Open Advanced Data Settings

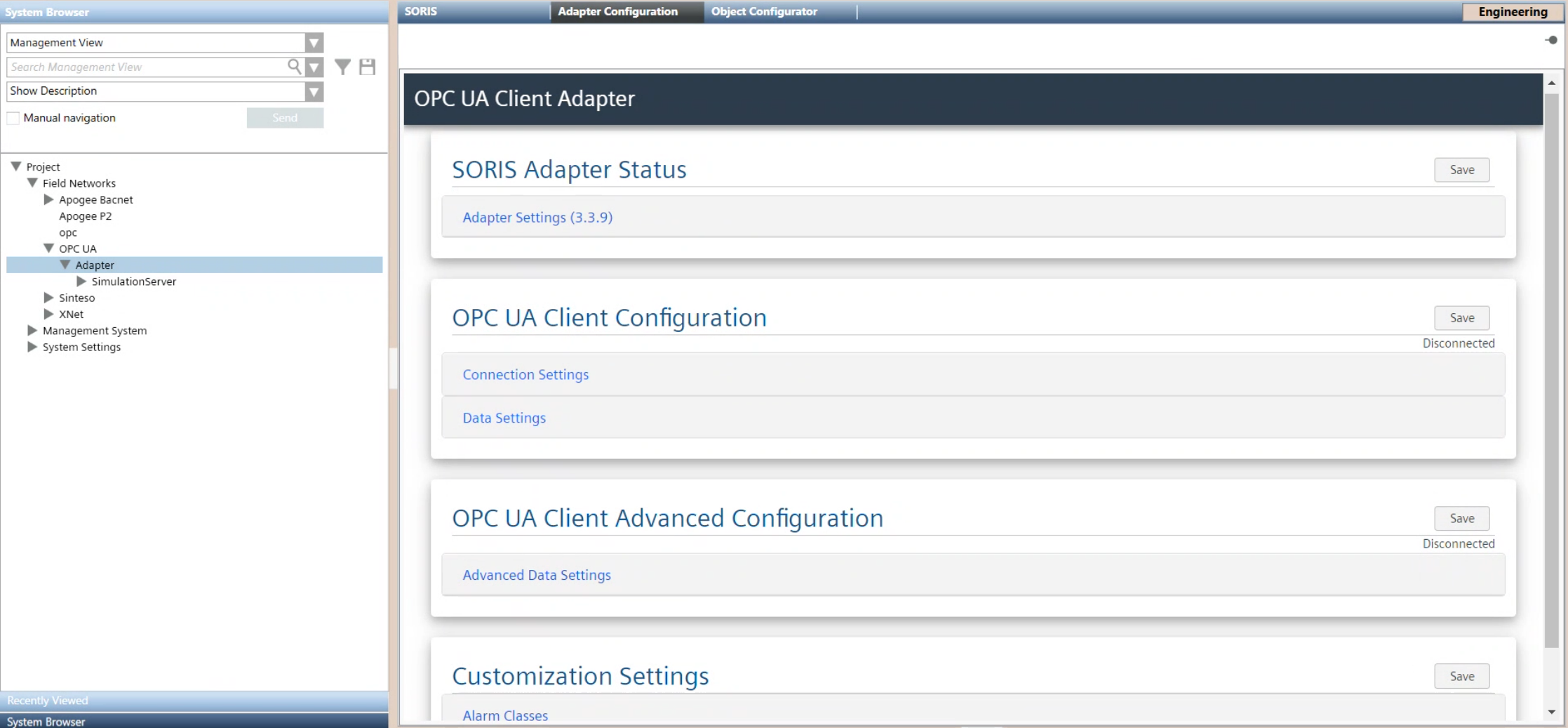[537, 575]
